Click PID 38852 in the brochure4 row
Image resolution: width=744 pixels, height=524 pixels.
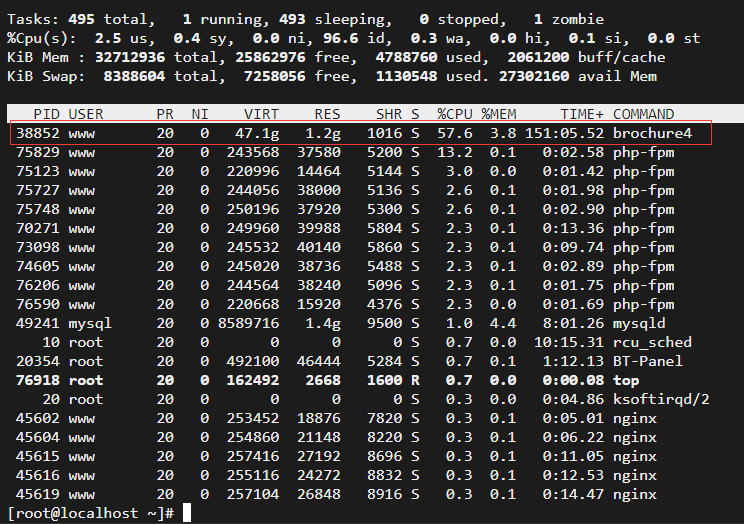[x=38, y=133]
